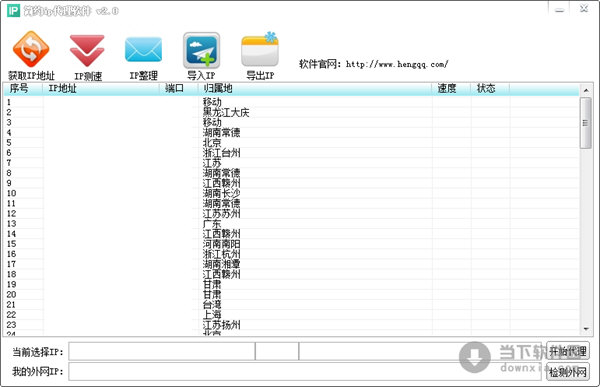
Task: Select row 22 上海
Action: coord(291,315)
